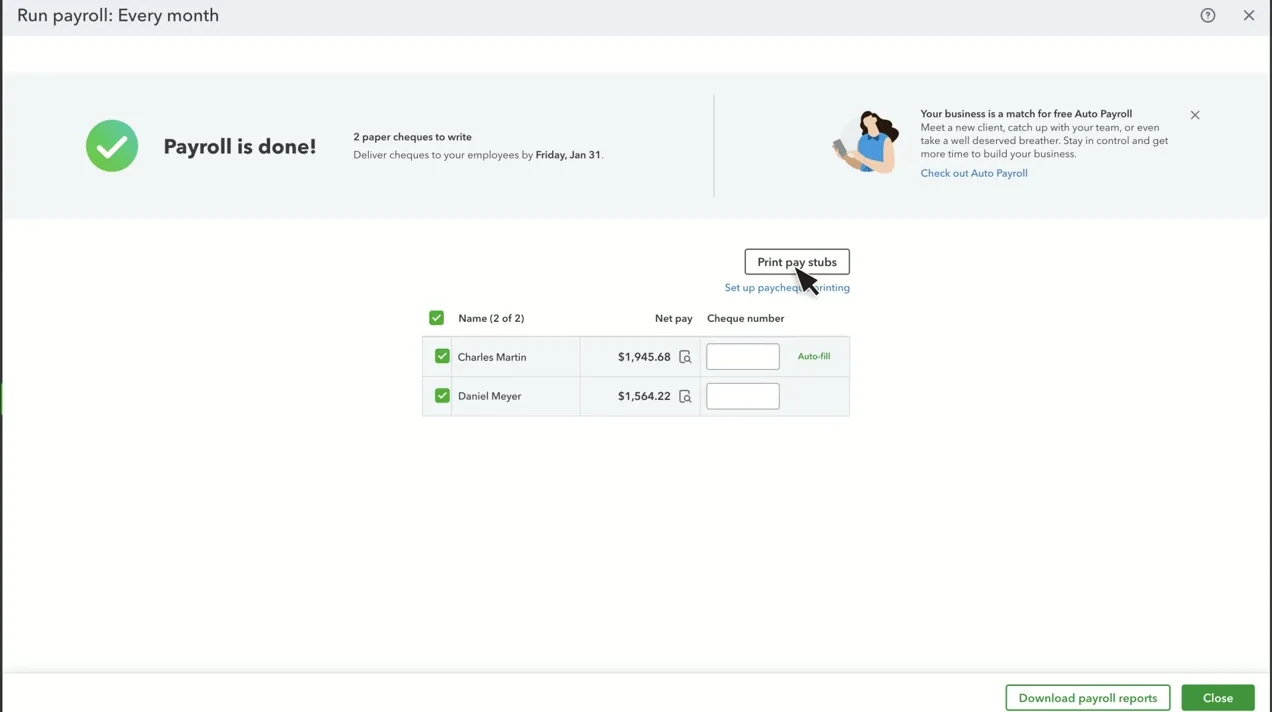
Task: Click the green Close button
Action: (1218, 698)
